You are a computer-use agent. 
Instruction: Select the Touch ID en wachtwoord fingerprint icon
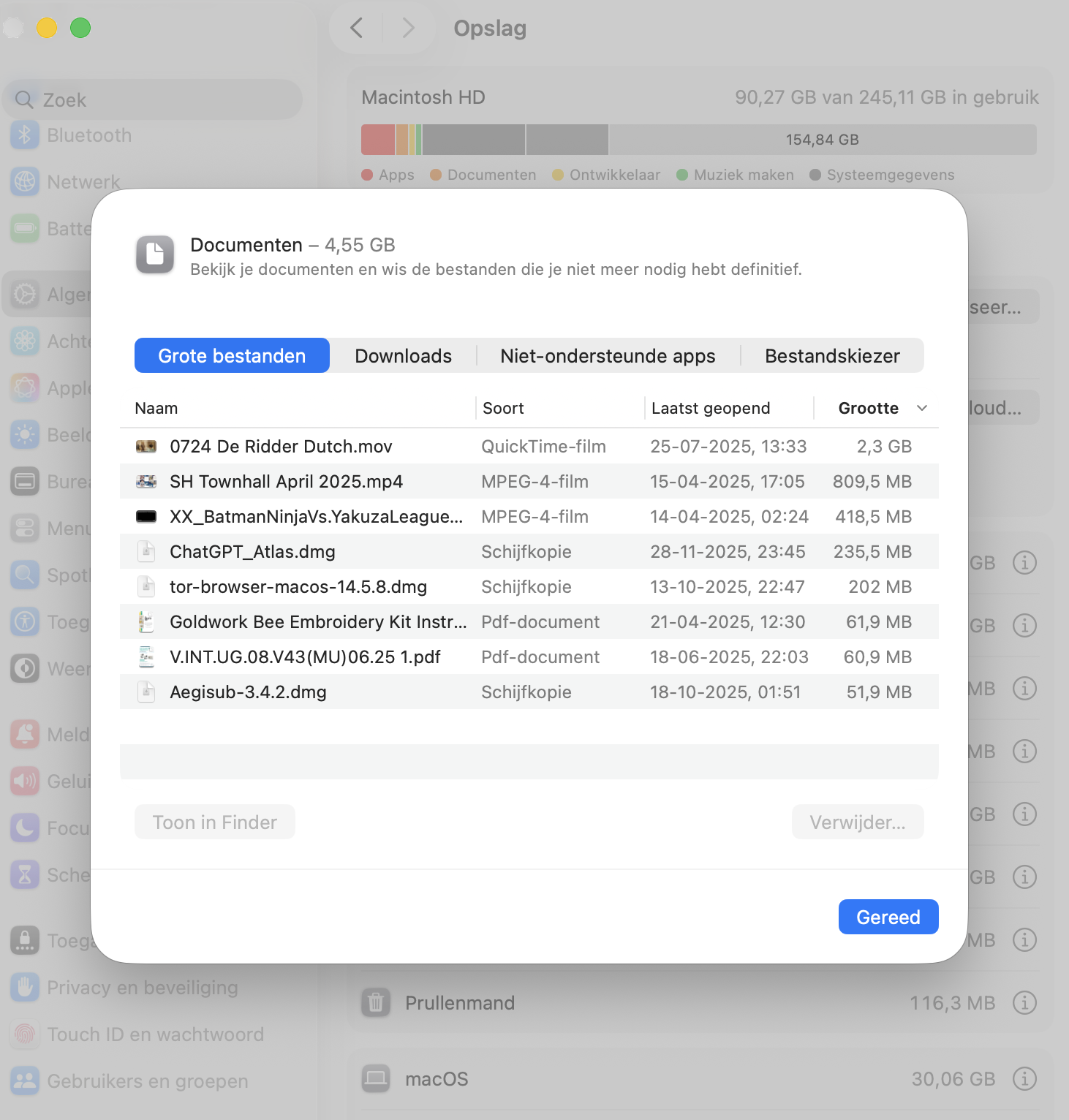(24, 1034)
